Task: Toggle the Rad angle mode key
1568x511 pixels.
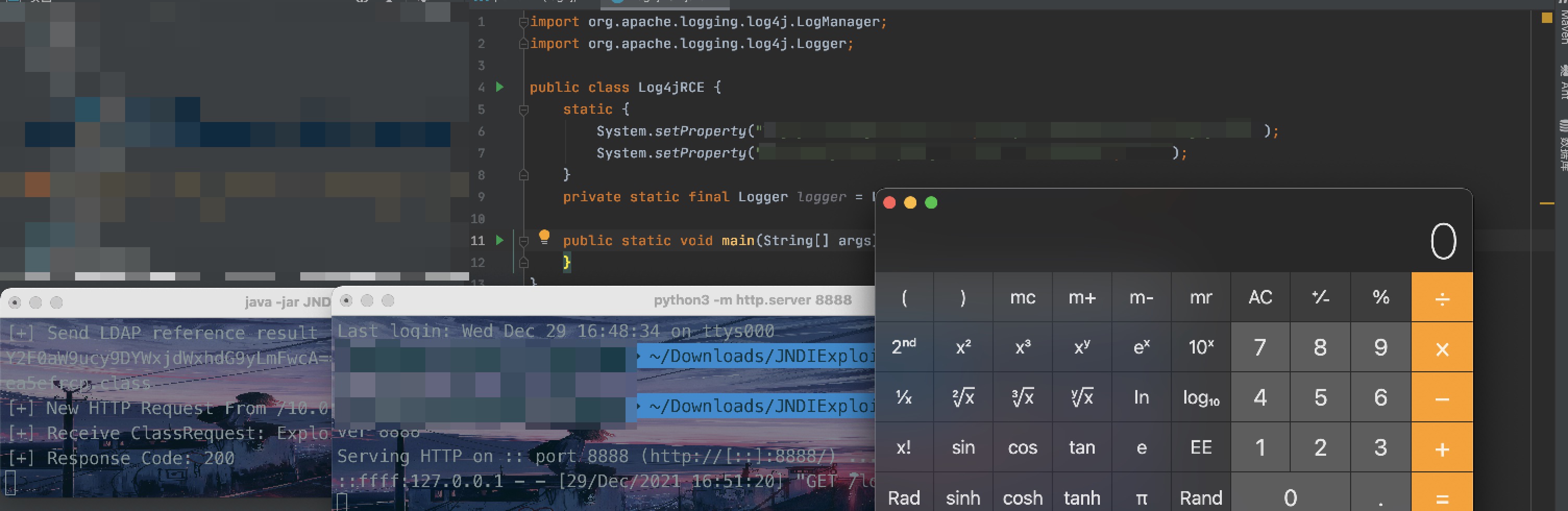Action: (x=904, y=492)
